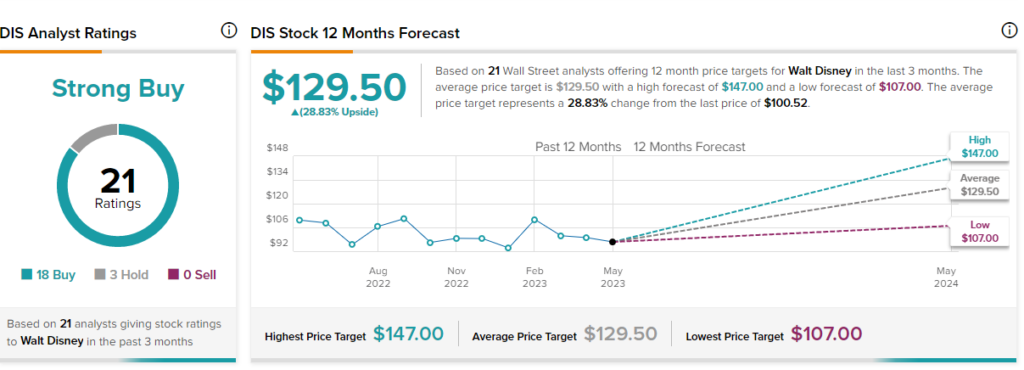
Task: Click the 0 Sell legend text
Action: click(x=200, y=275)
